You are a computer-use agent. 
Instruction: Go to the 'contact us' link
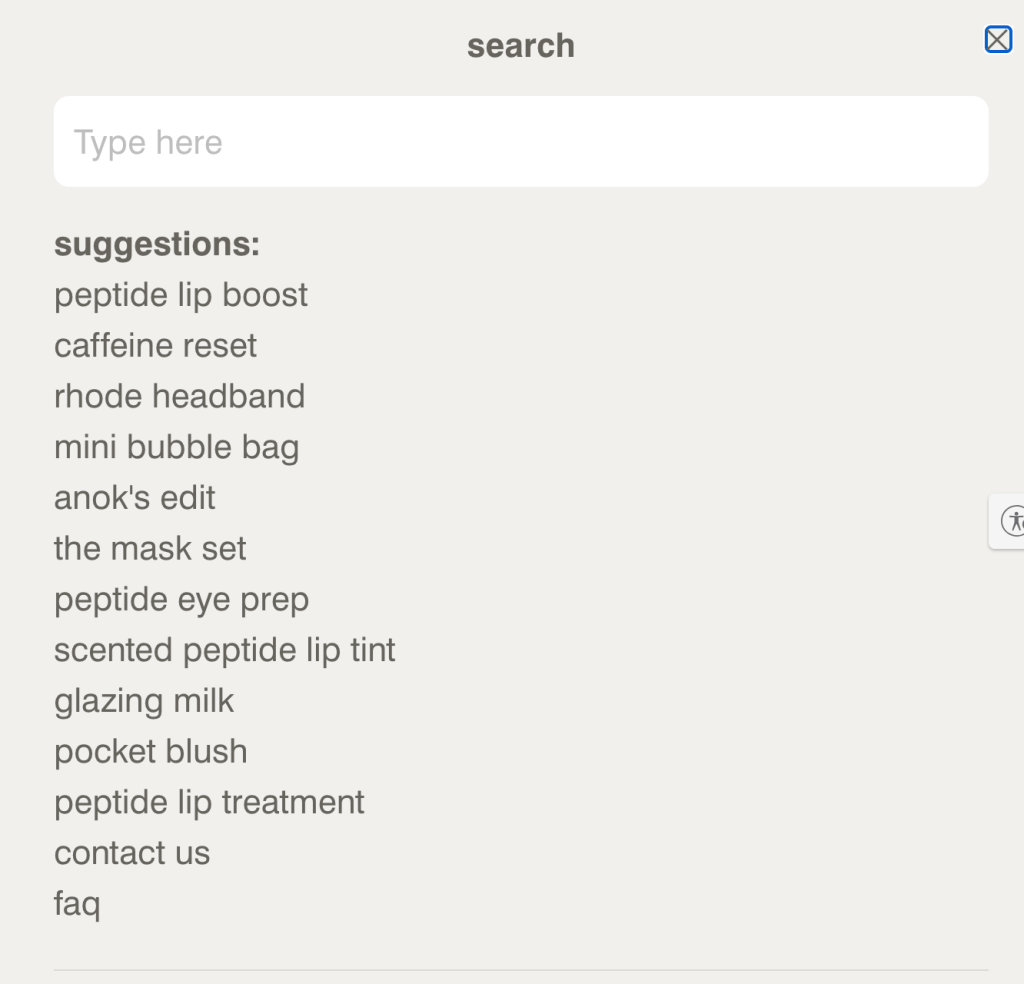(x=132, y=853)
